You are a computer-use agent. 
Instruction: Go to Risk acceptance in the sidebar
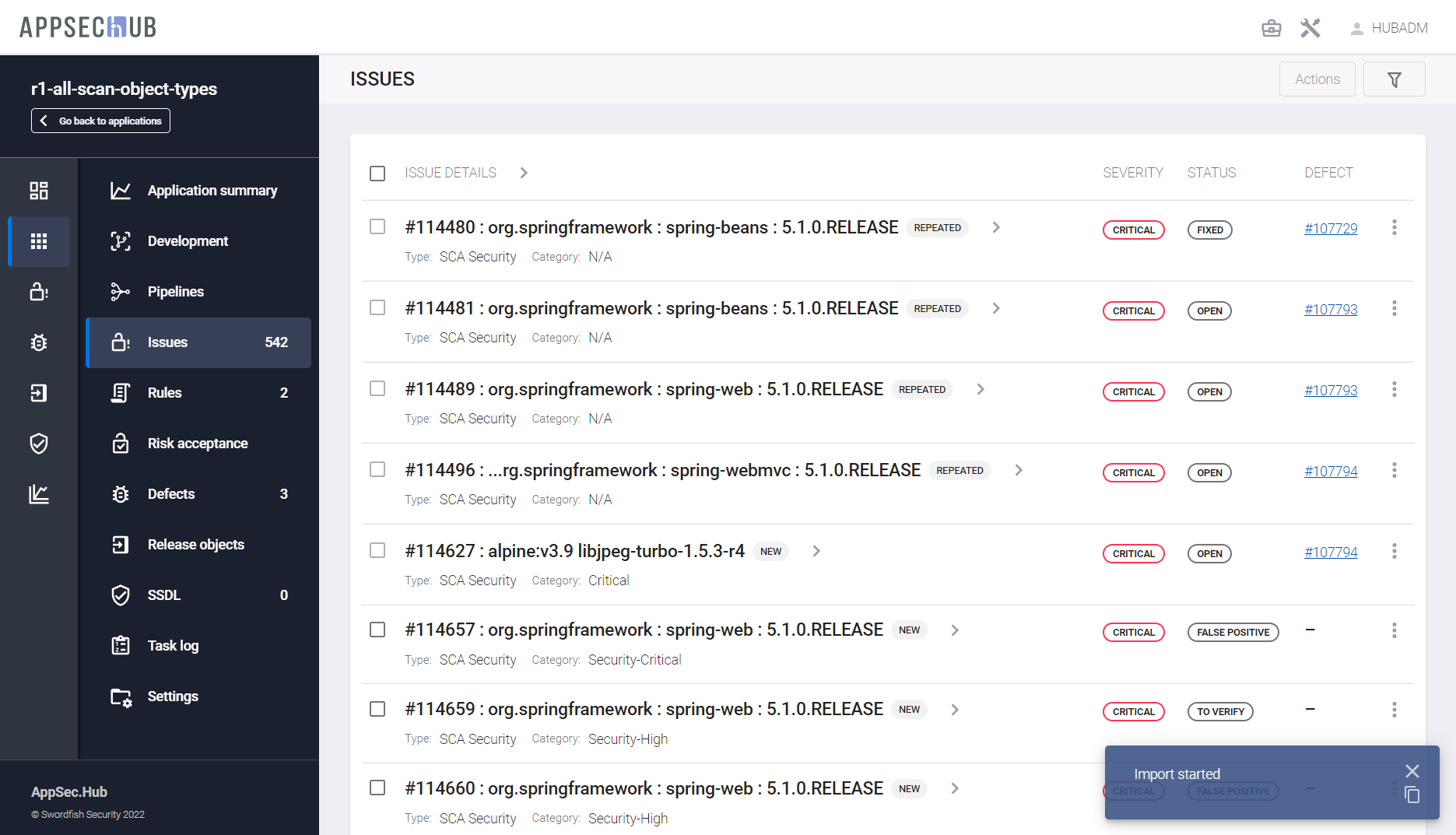(198, 444)
